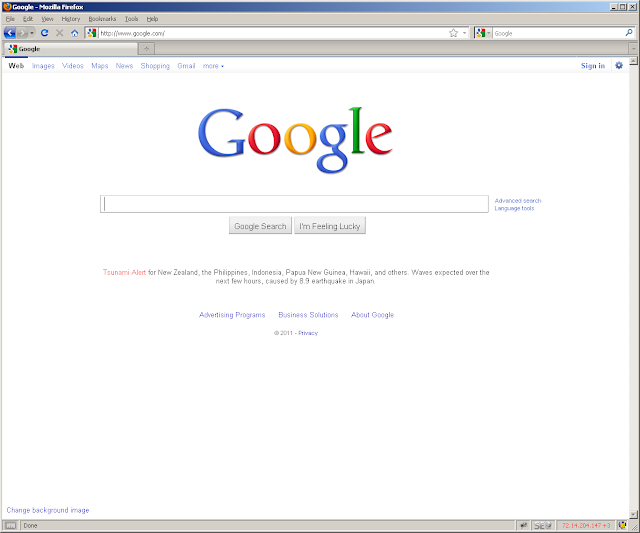
Task: Click the Google Search button
Action: pos(260,226)
